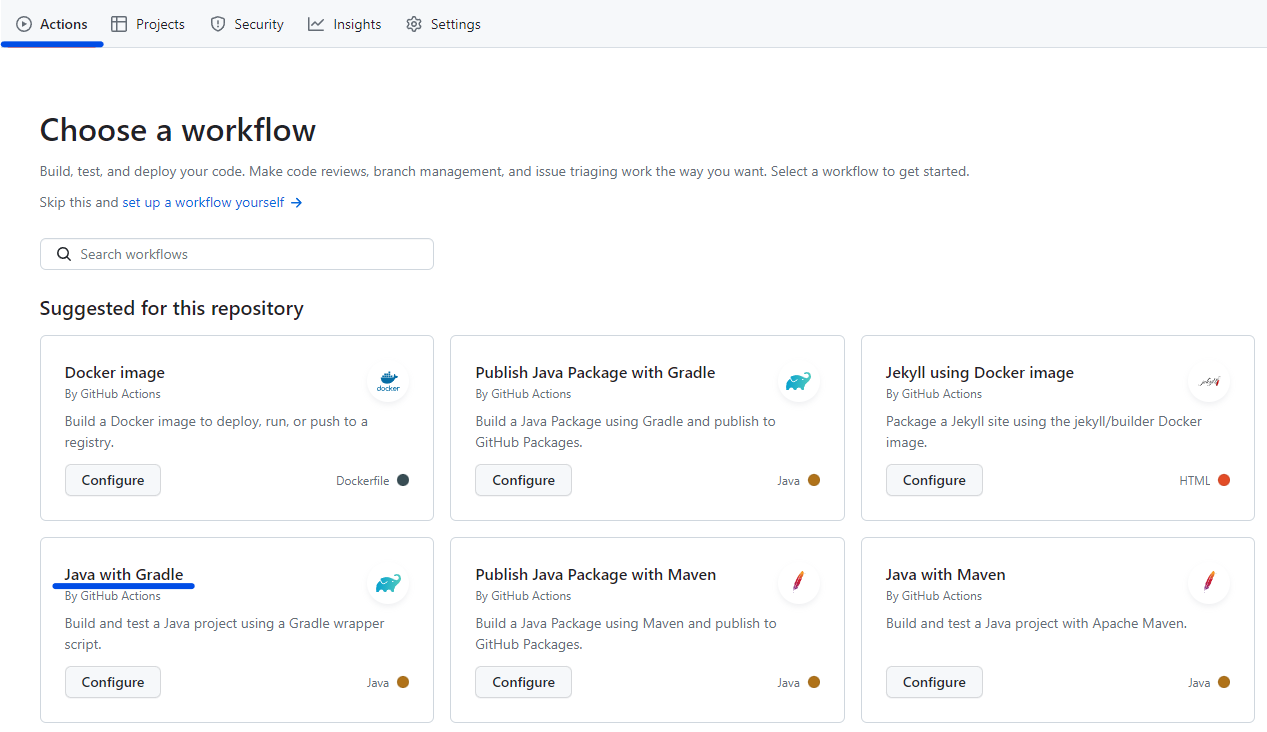Viewport: 1267px width, 732px height.
Task: Click the Publish Java Package with Gradle title
Action: point(595,372)
